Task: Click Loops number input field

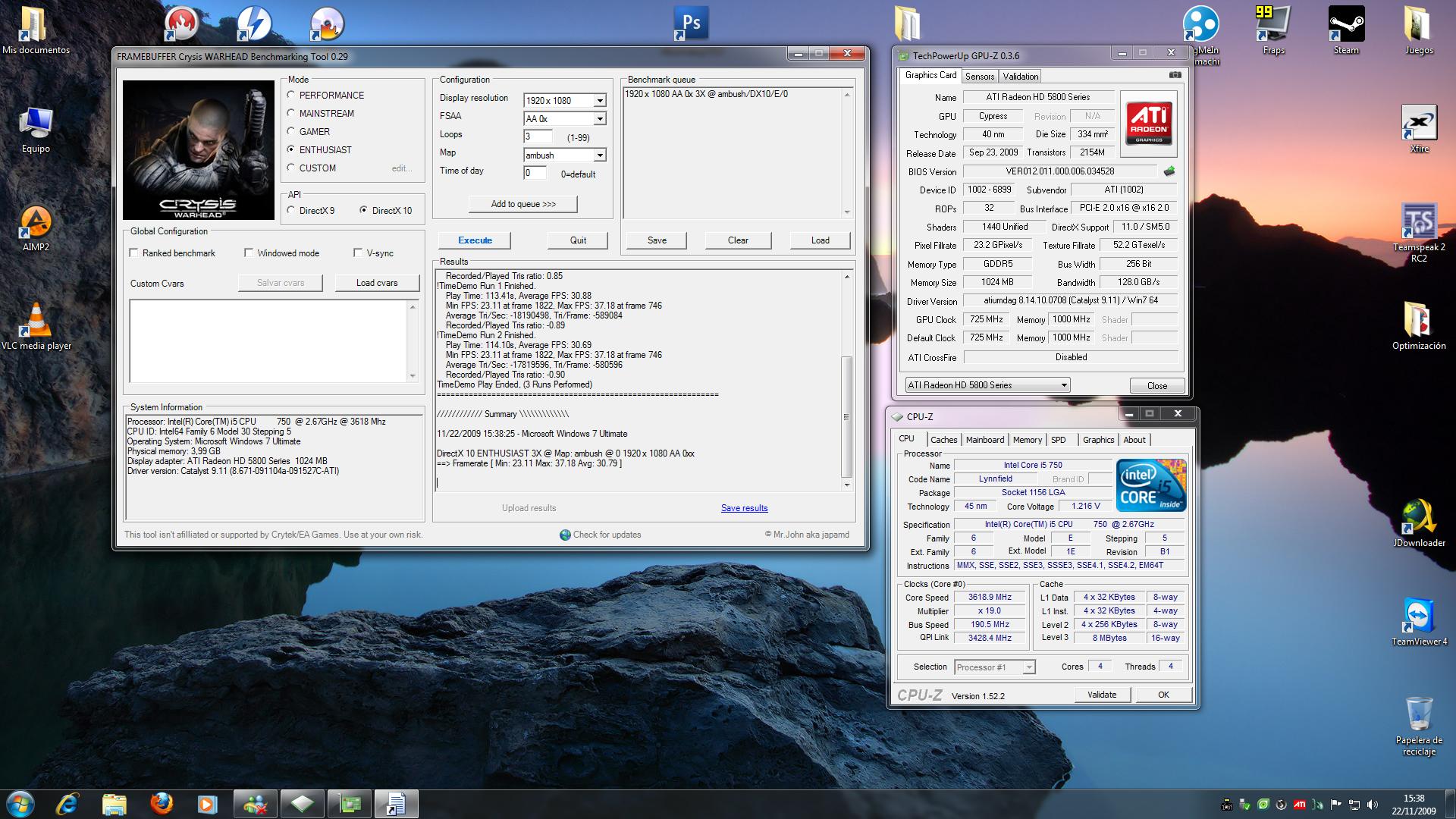Action: pos(538,136)
